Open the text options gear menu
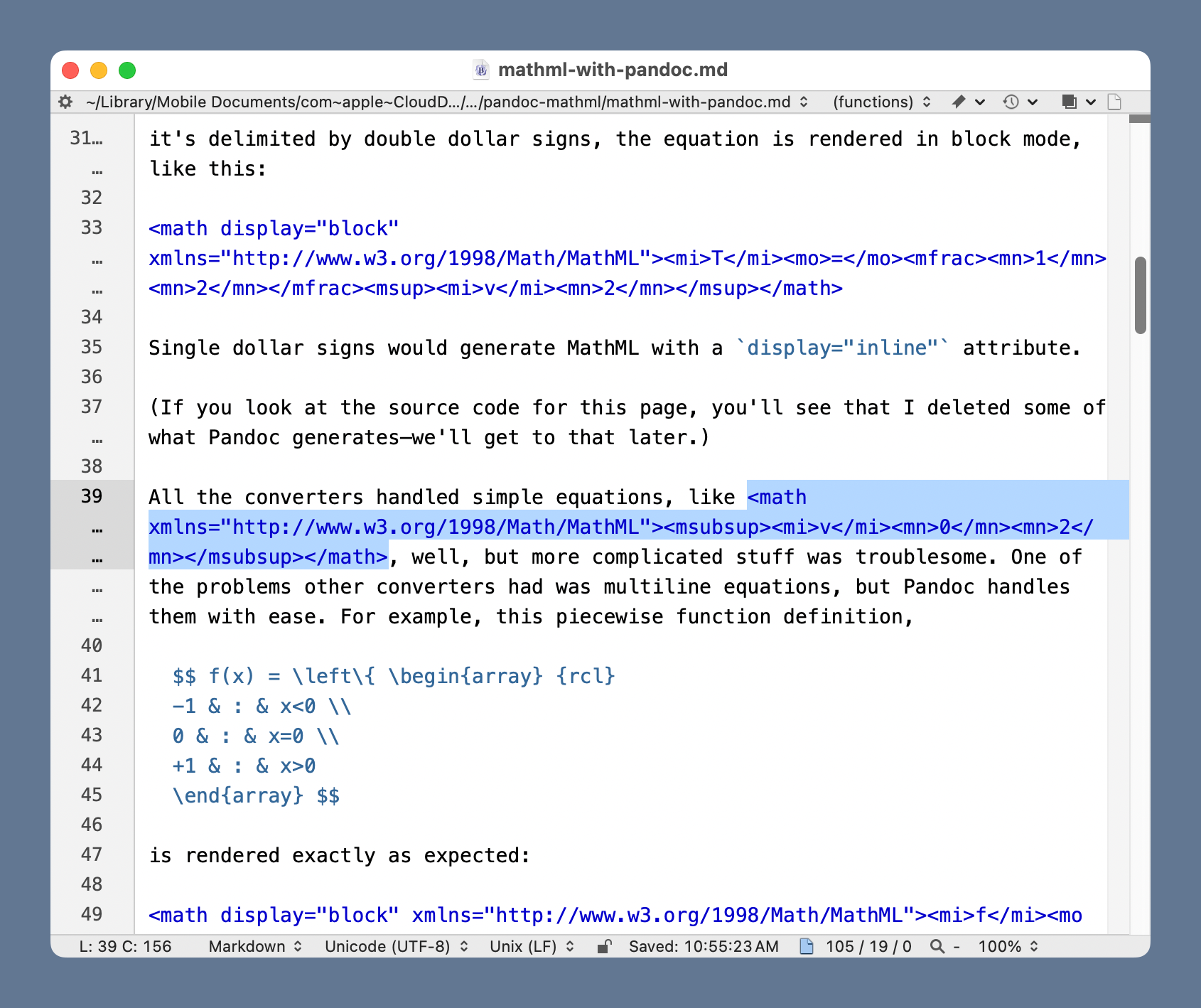This screenshot has width=1201, height=1008. click(x=65, y=102)
